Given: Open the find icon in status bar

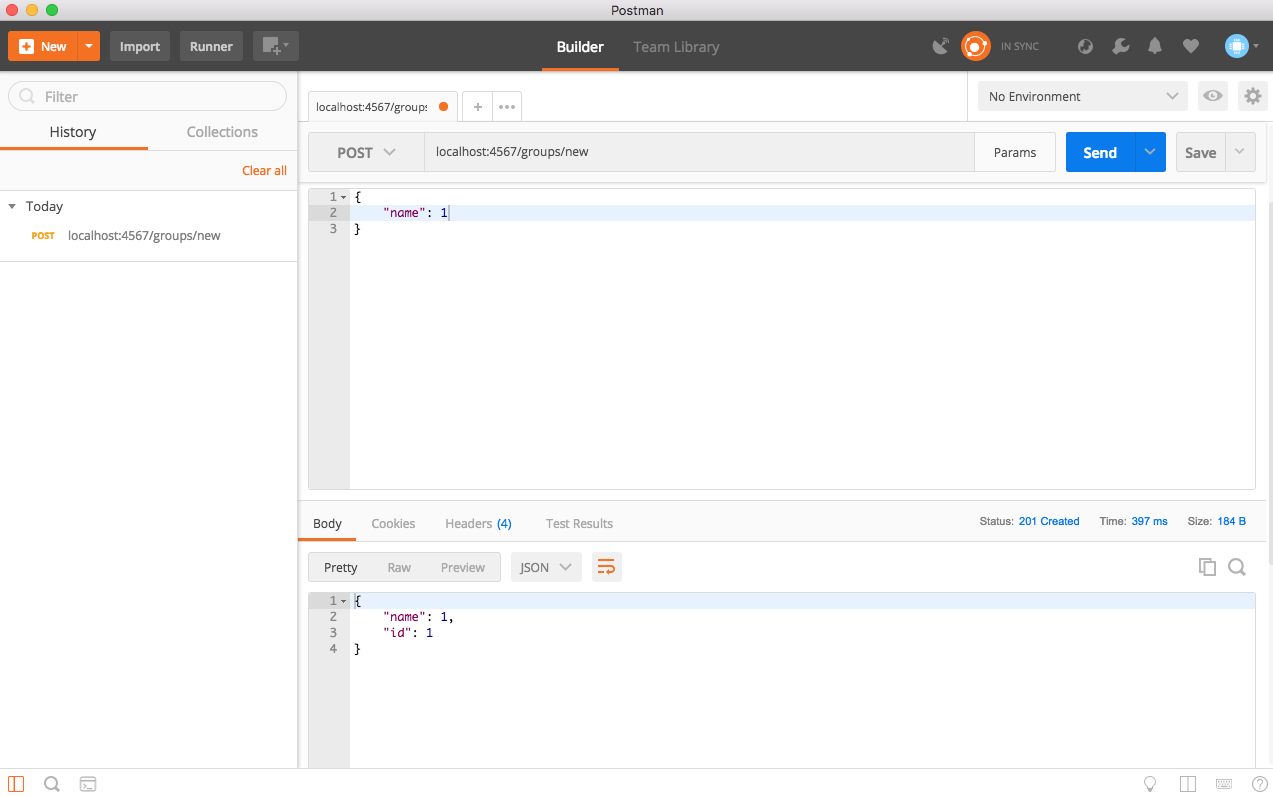Looking at the screenshot, I should pos(52,784).
